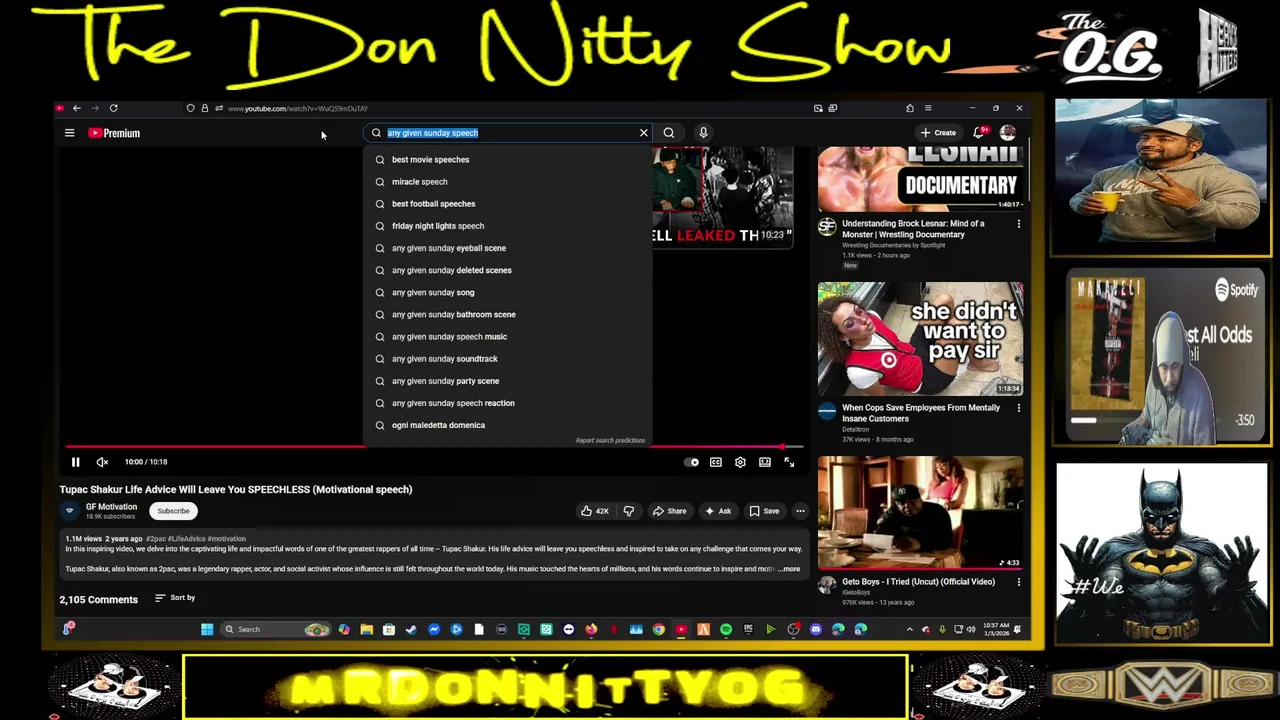Viewport: 1280px width, 720px height.
Task: Open the GF Motivation channel avatar
Action: click(69, 511)
